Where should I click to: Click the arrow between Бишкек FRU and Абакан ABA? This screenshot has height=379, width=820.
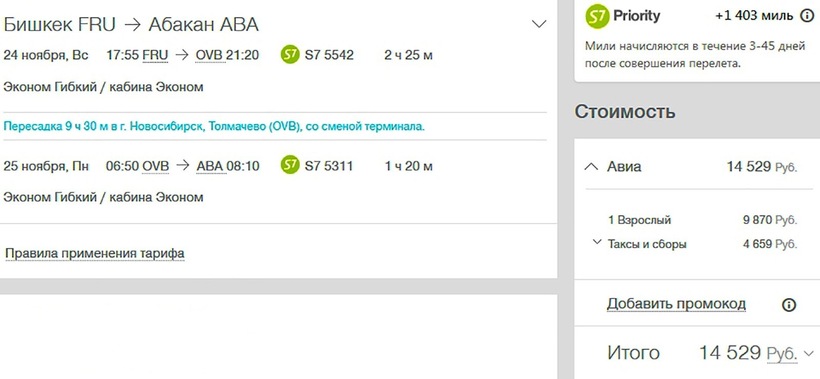133,25
